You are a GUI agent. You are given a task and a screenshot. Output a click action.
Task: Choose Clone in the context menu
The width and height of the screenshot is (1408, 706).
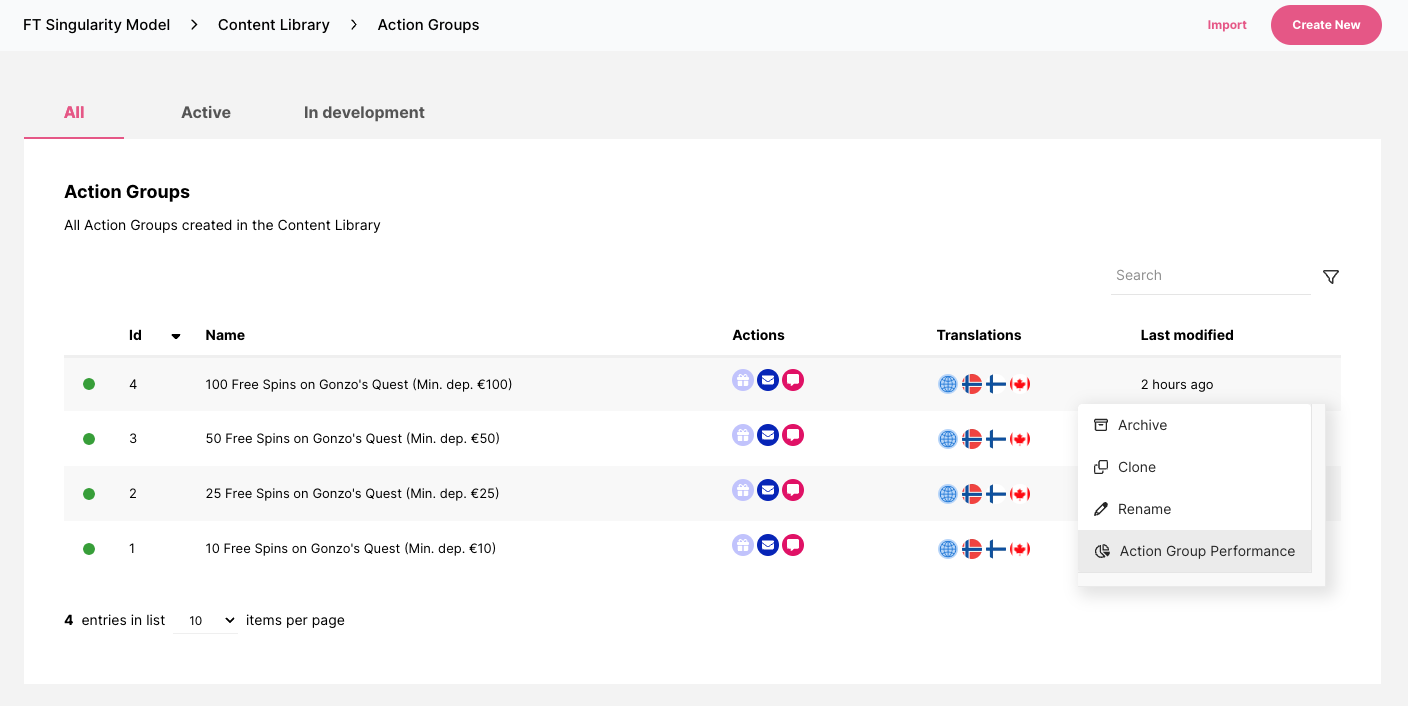(x=1136, y=467)
